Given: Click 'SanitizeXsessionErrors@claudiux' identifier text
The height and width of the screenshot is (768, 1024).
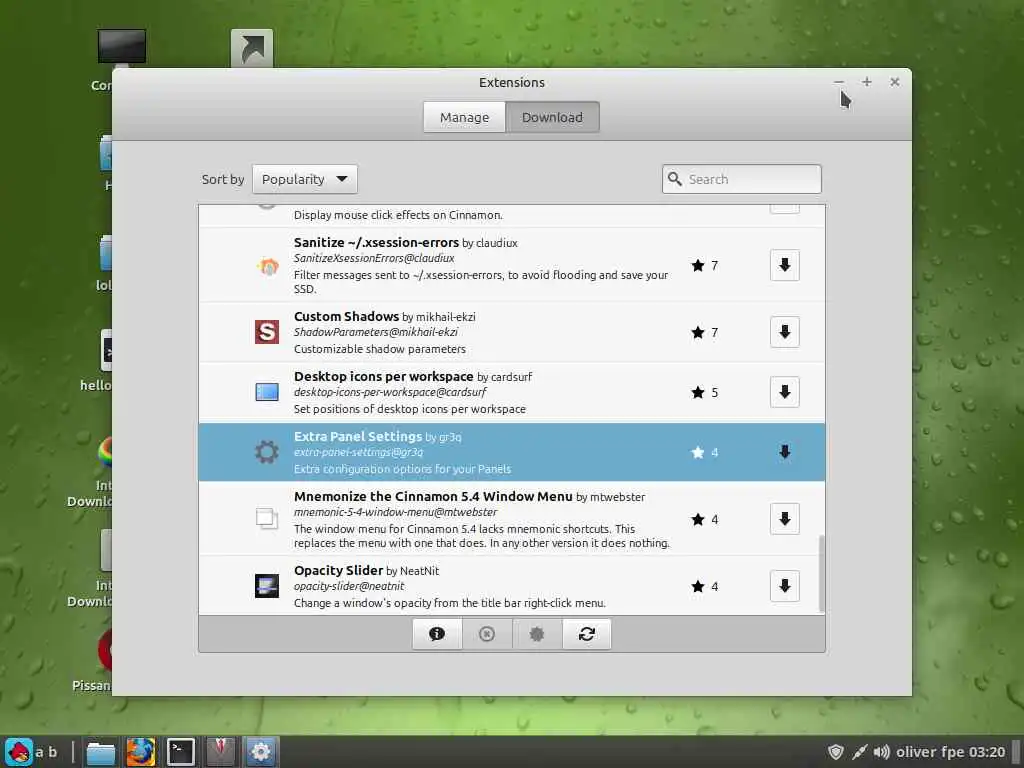Looking at the screenshot, I should [x=374, y=258].
